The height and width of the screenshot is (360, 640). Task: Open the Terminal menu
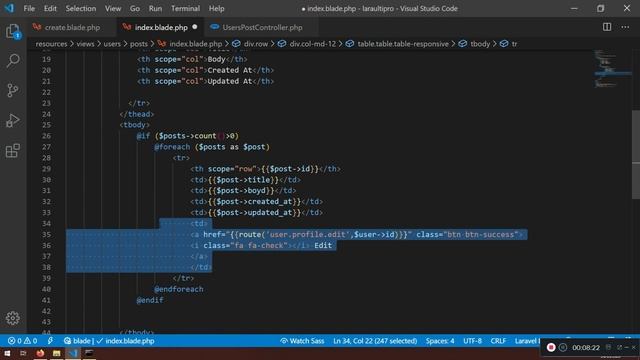[185, 8]
